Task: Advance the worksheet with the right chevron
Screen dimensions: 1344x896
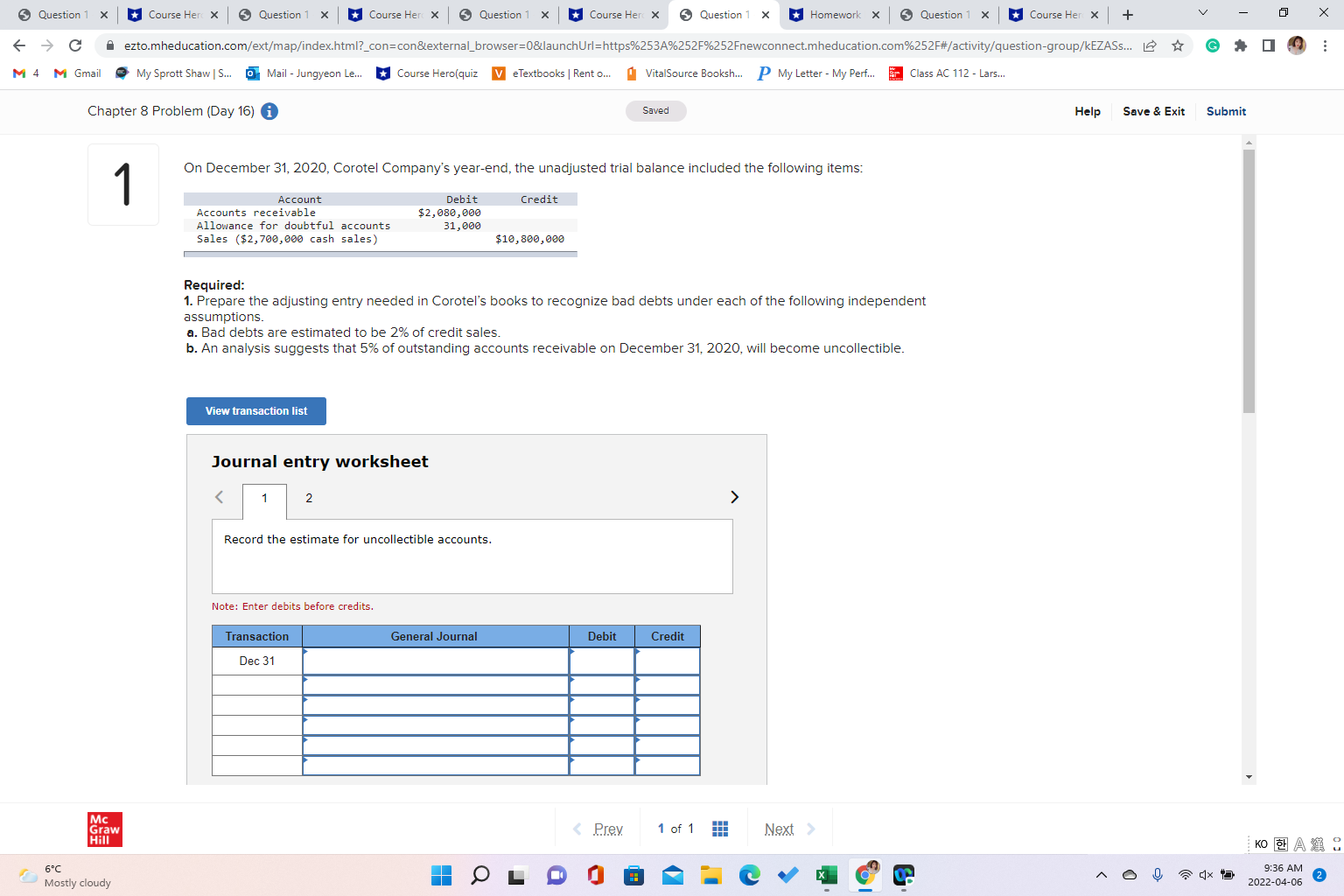Action: [x=734, y=497]
